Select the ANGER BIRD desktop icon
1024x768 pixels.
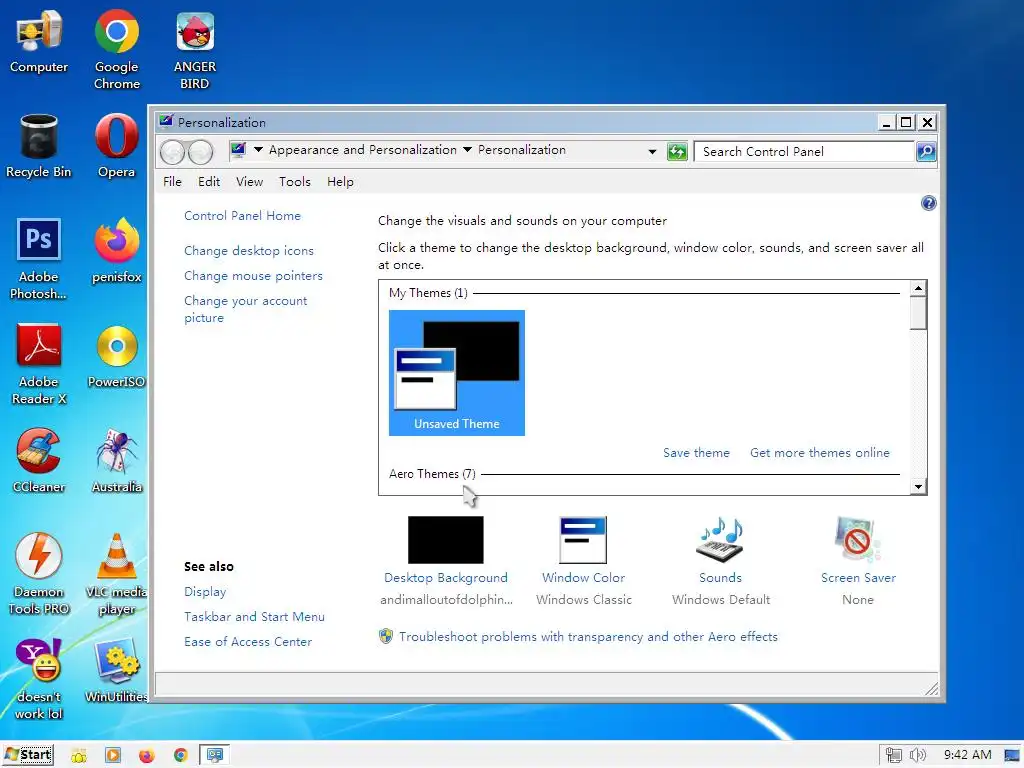click(x=195, y=50)
